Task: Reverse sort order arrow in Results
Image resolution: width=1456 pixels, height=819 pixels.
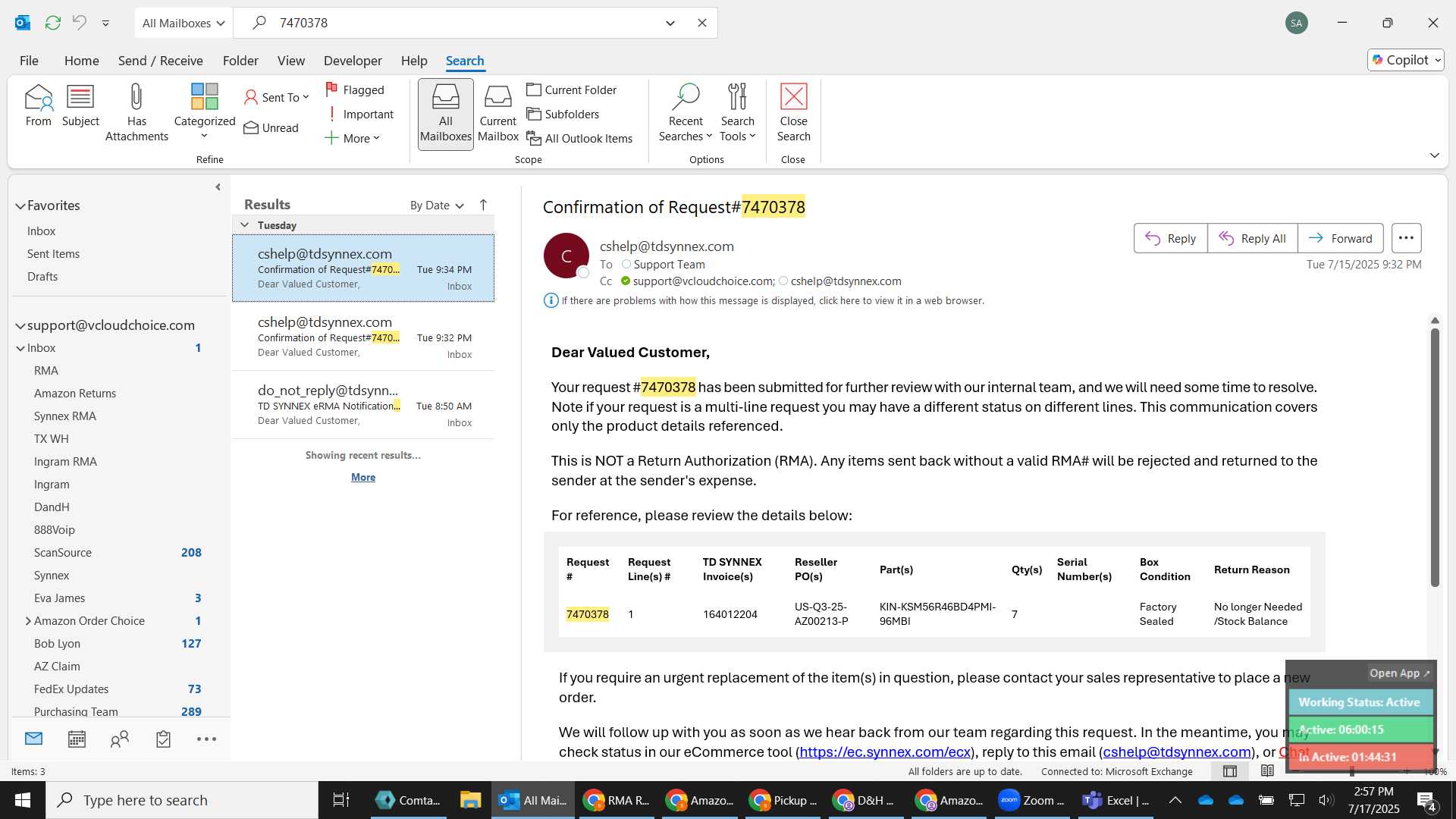Action: click(x=483, y=205)
